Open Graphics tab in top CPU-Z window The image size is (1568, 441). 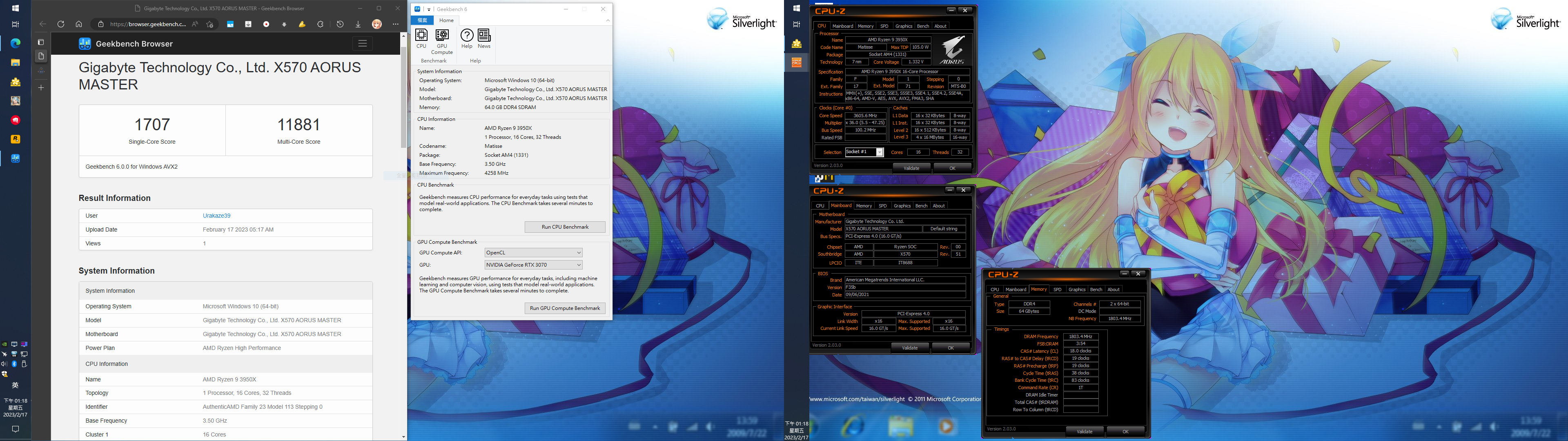tap(904, 26)
